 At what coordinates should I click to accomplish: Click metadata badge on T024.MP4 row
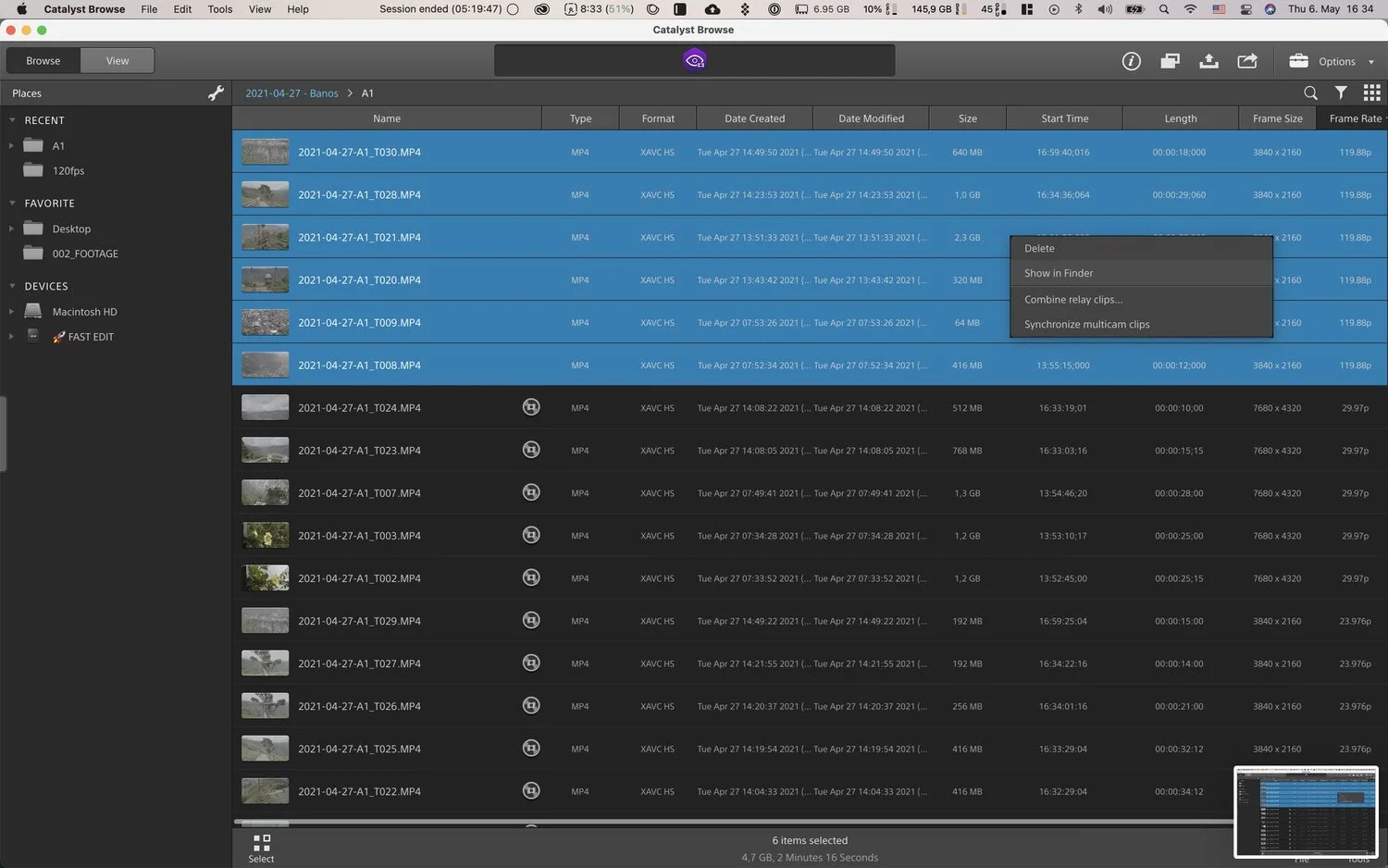531,407
